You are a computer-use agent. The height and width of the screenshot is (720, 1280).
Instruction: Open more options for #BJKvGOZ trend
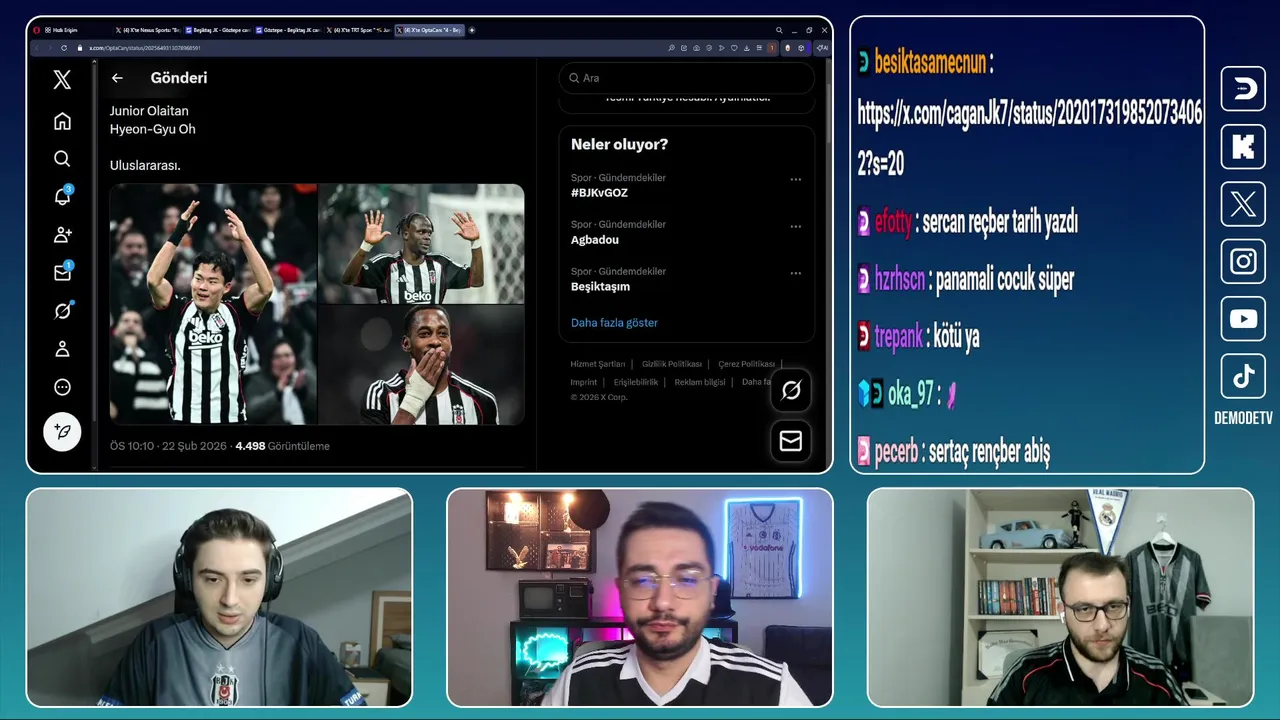[796, 180]
